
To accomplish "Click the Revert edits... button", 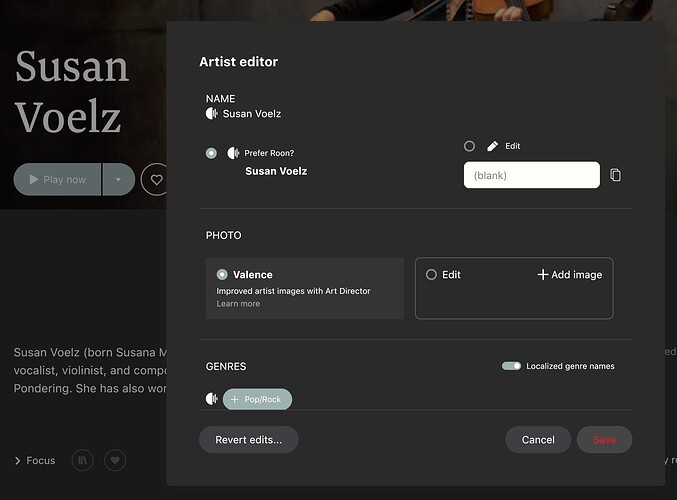I will [x=249, y=440].
